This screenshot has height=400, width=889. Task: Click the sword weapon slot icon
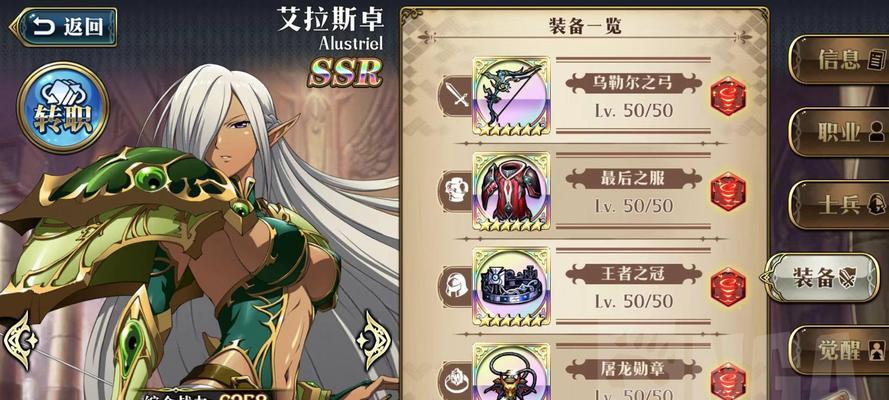(456, 96)
